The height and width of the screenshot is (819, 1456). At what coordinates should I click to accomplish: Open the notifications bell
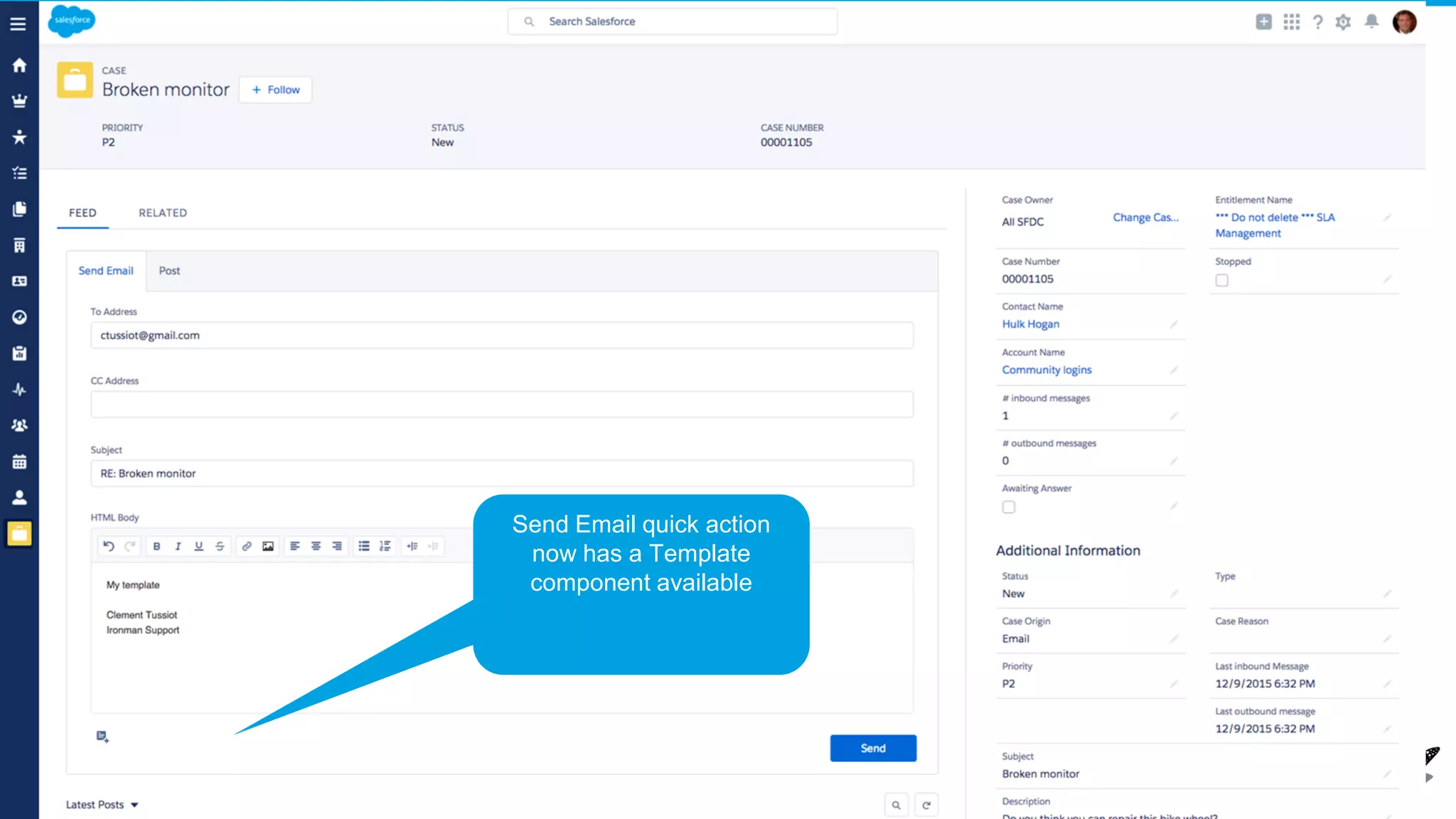click(1371, 21)
